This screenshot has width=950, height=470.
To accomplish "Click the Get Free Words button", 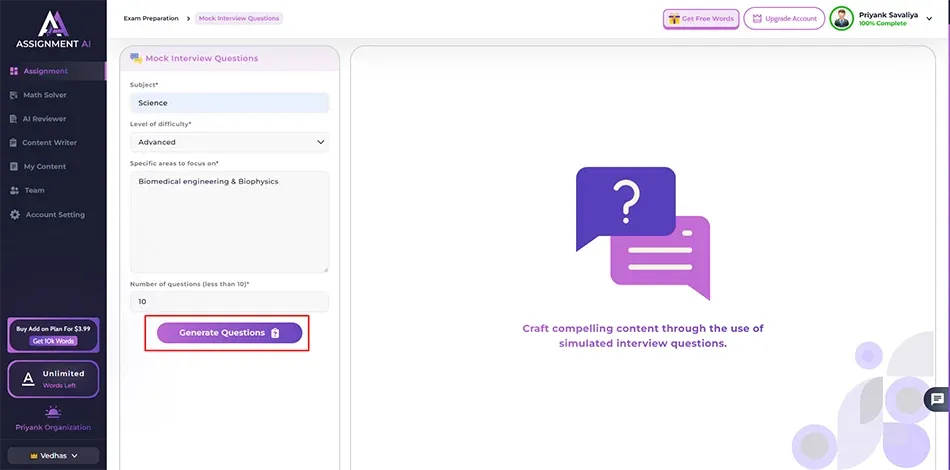I will click(701, 18).
